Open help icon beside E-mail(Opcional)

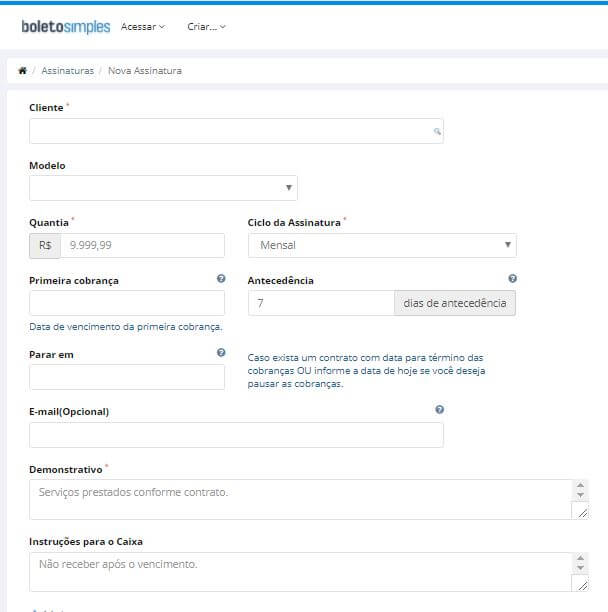pyautogui.click(x=439, y=409)
